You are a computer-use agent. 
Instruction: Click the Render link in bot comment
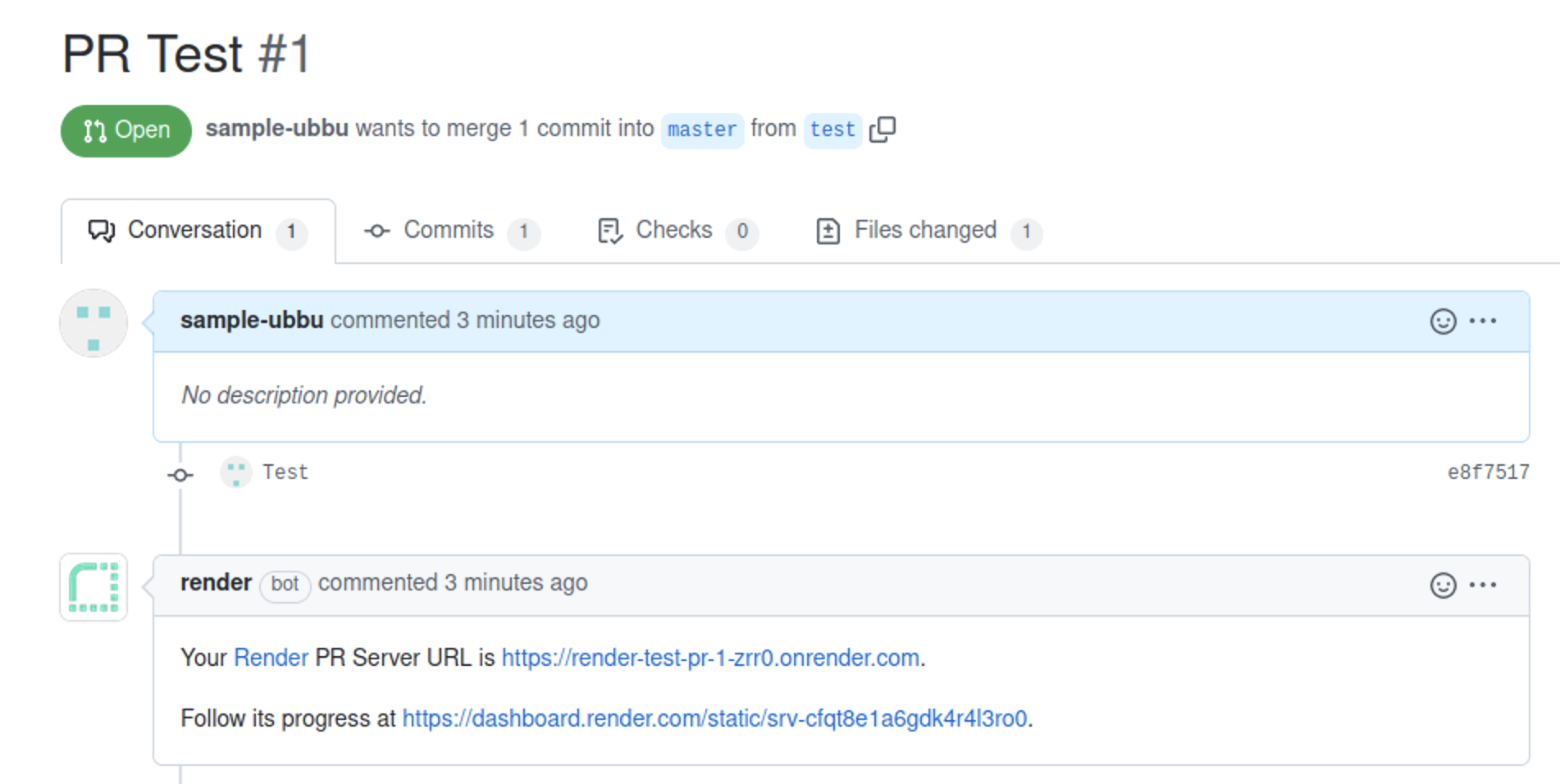point(271,658)
